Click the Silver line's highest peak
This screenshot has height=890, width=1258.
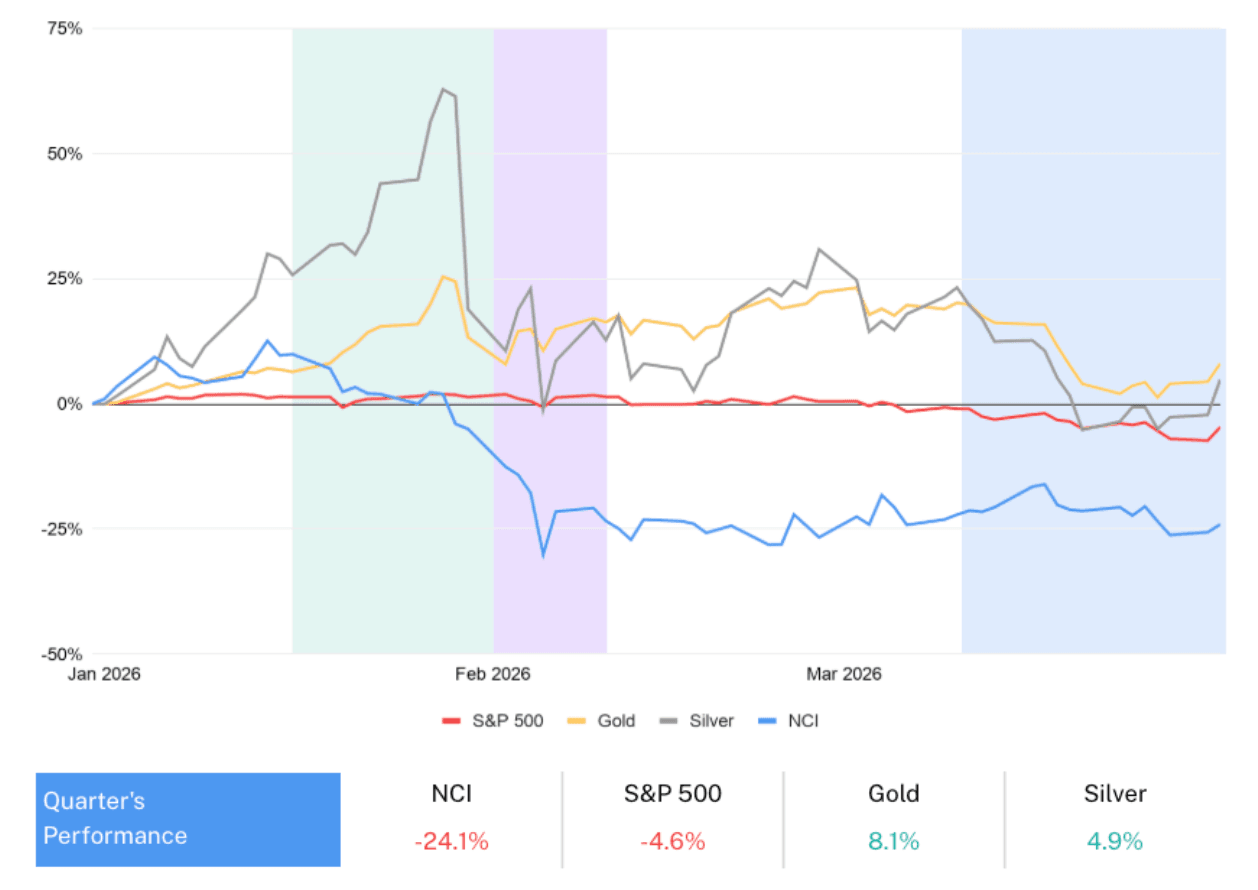pyautogui.click(x=443, y=89)
